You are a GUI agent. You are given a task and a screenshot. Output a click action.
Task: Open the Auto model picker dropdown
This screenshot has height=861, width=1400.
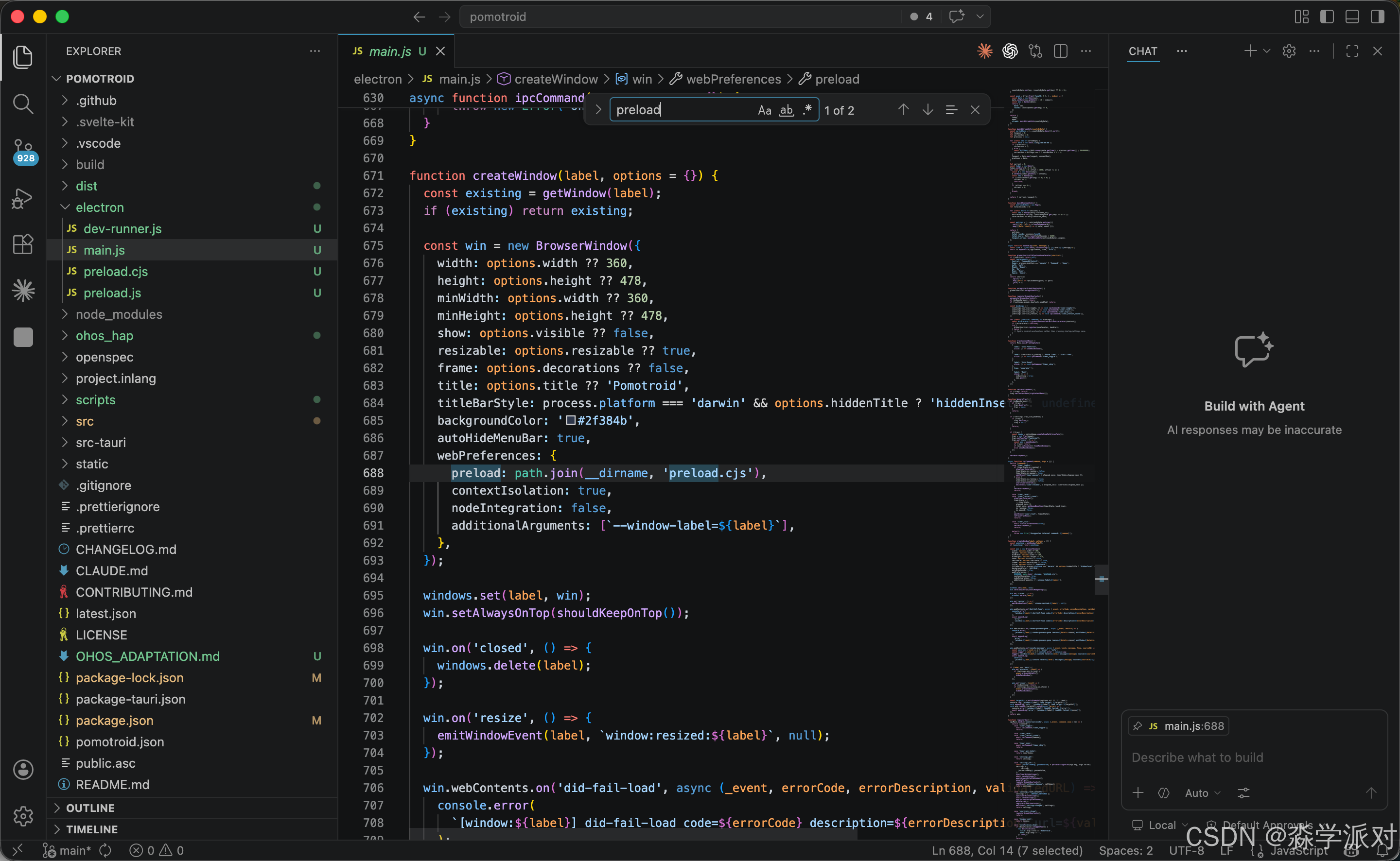(1202, 792)
